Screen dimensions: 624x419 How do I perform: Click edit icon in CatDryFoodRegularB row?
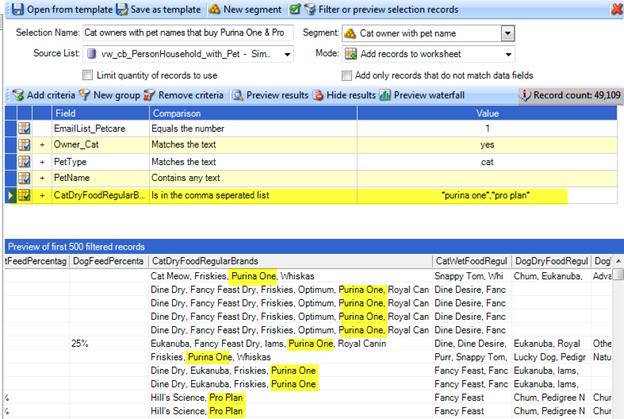(24, 195)
